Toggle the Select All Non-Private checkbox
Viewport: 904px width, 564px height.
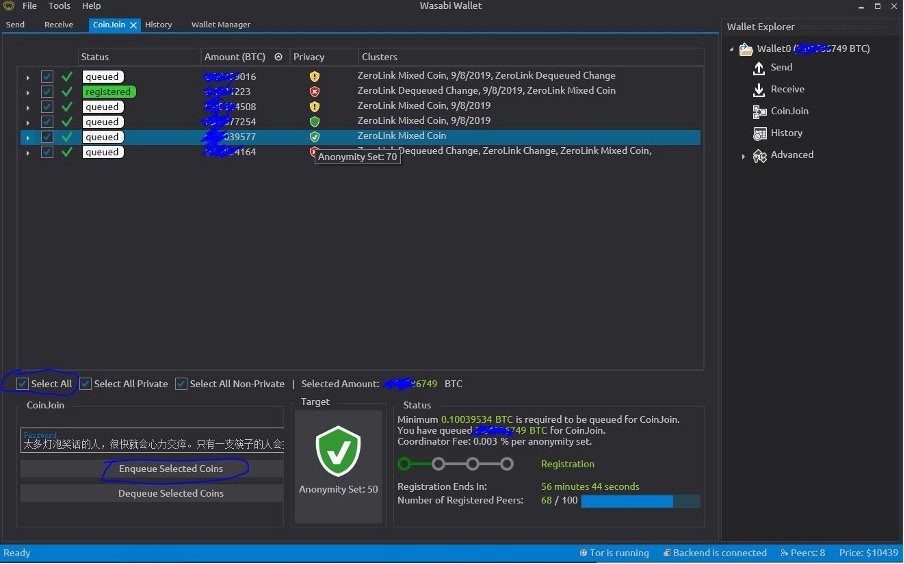[x=181, y=383]
